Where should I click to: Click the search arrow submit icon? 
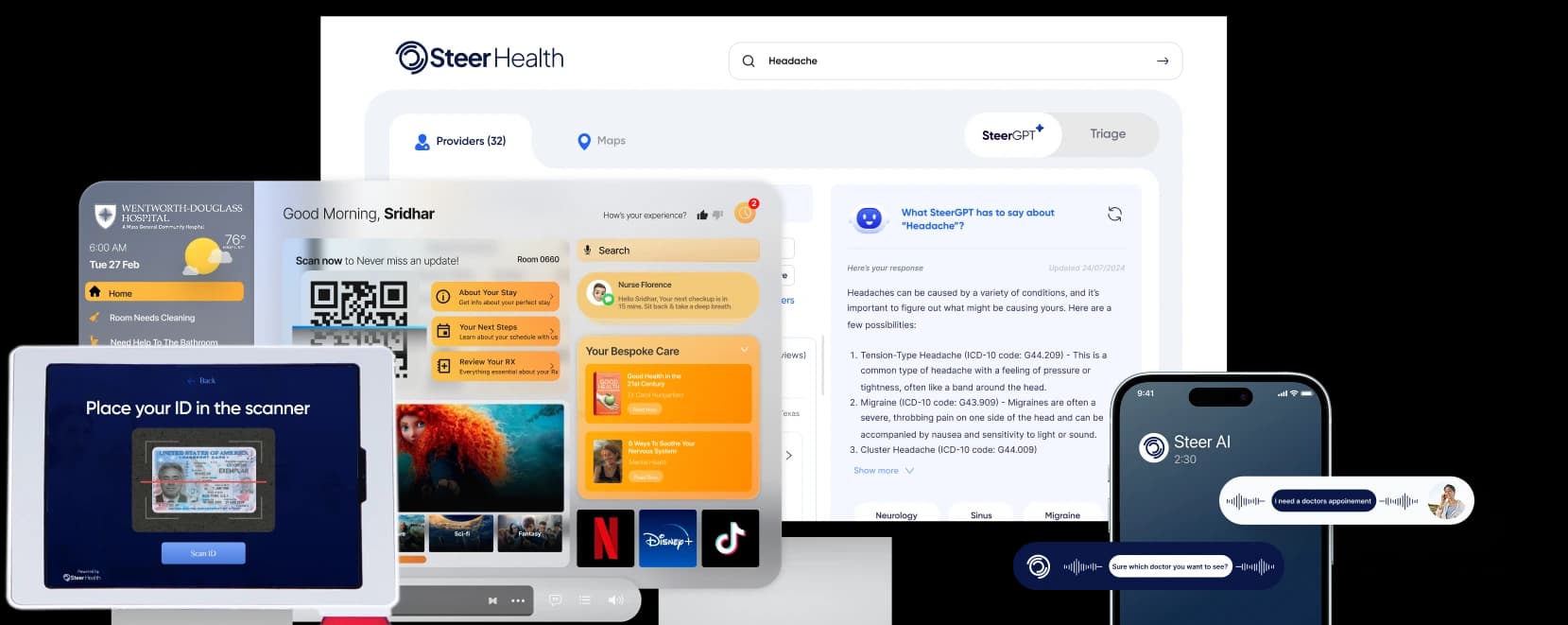tap(1162, 61)
